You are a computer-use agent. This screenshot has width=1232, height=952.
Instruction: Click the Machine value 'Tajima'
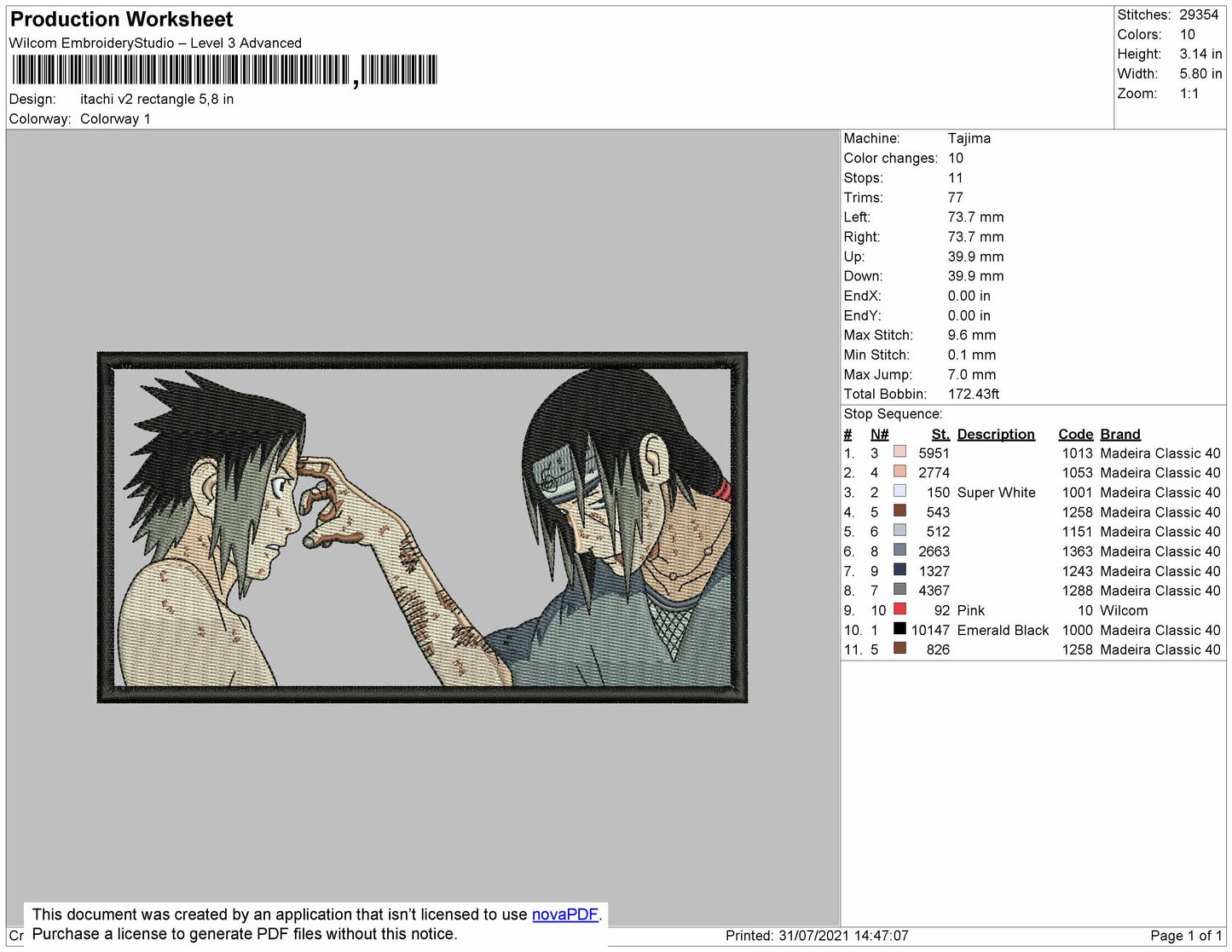tap(969, 138)
